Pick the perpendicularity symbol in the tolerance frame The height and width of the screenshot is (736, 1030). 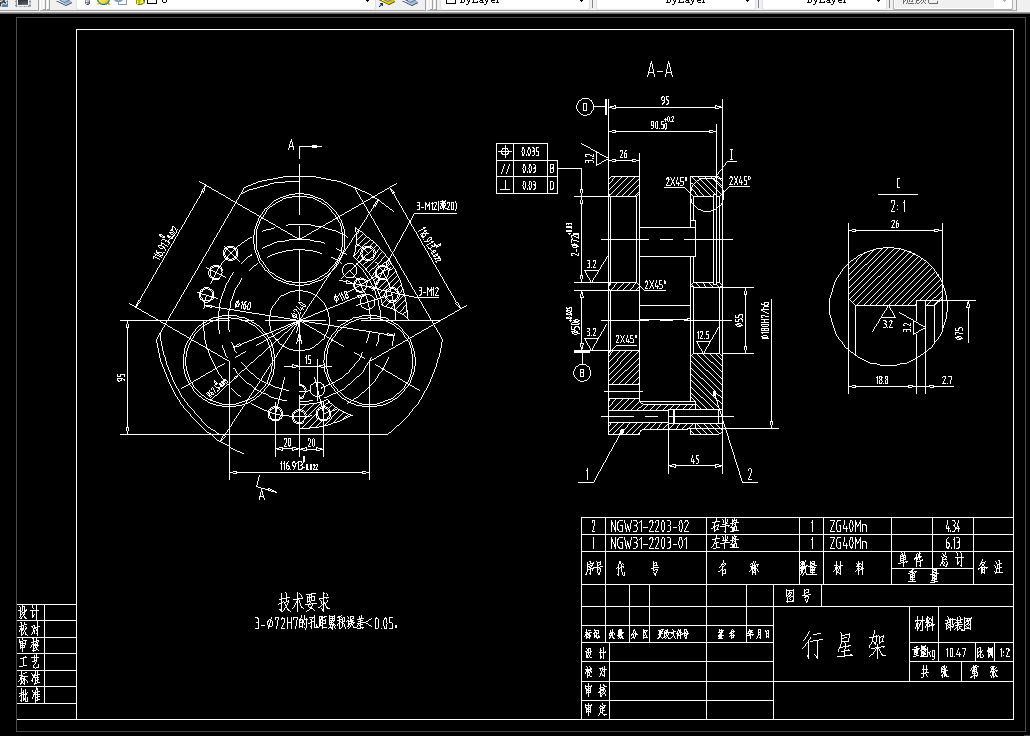(x=505, y=185)
